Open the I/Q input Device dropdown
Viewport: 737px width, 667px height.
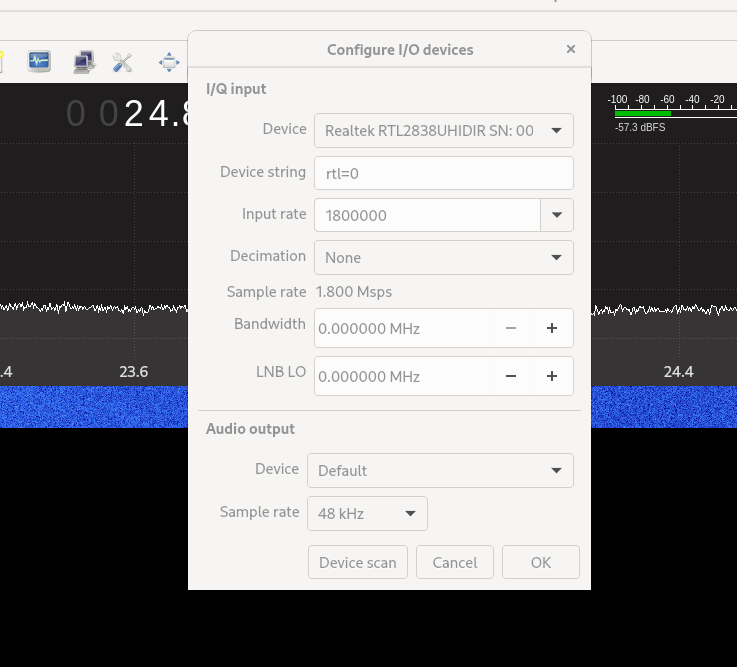[443, 130]
